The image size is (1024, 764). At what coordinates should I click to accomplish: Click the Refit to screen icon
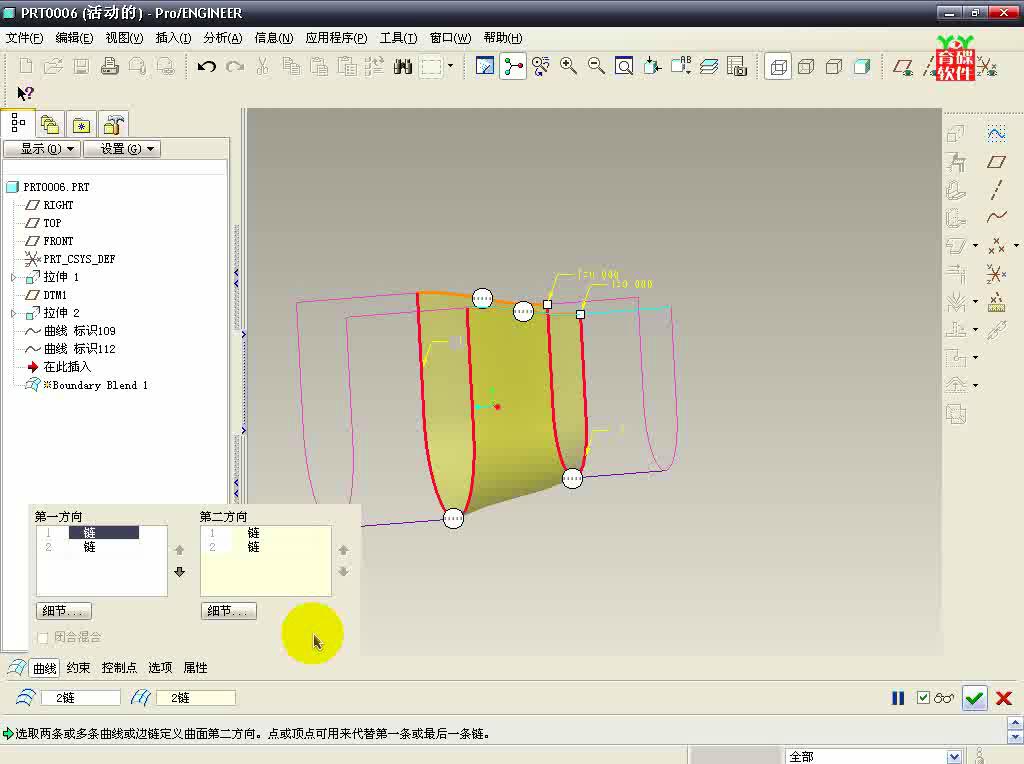624,67
